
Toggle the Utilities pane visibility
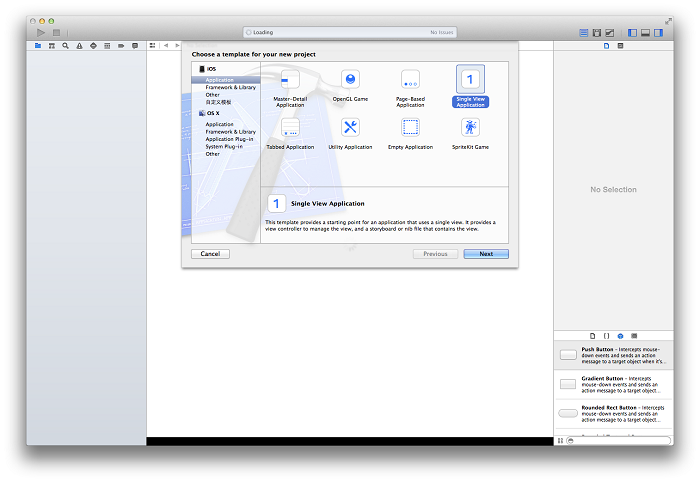pyautogui.click(x=658, y=33)
